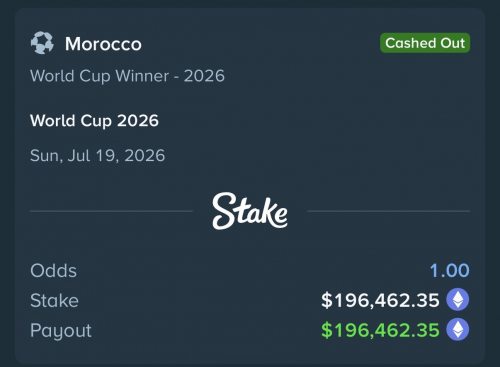Click the 1.00 odds value

click(450, 270)
